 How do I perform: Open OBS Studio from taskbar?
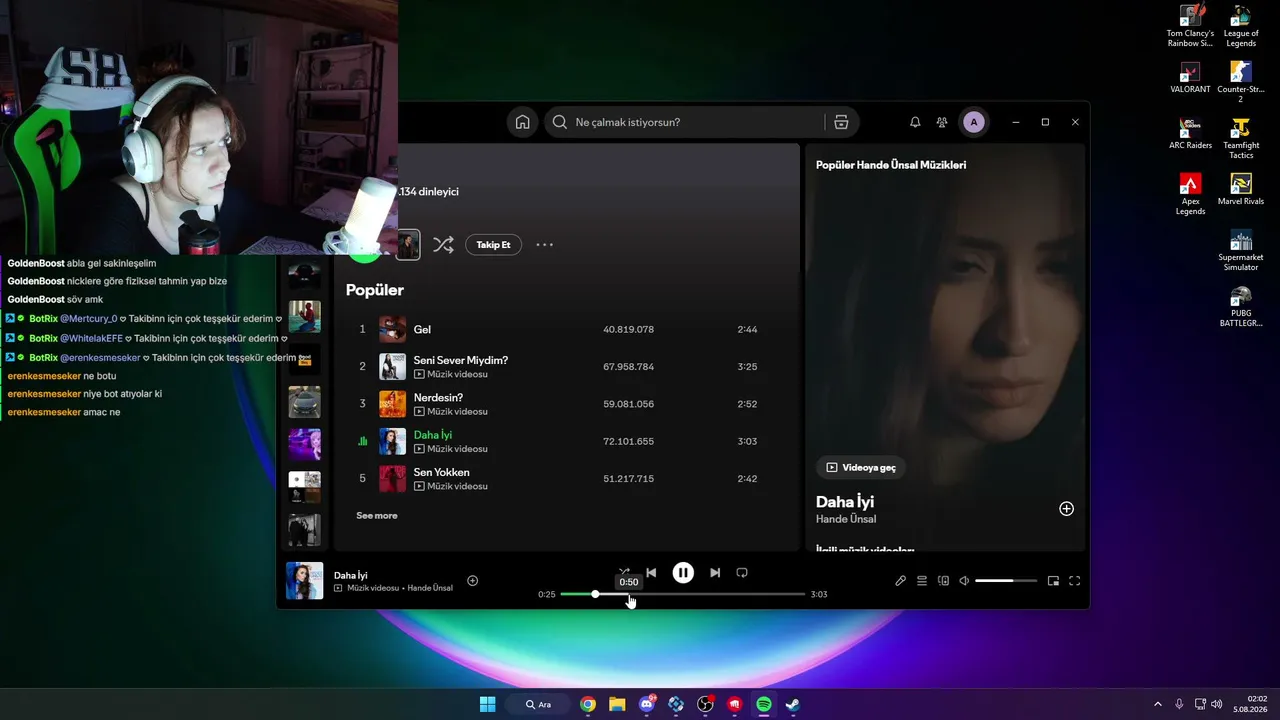[705, 704]
